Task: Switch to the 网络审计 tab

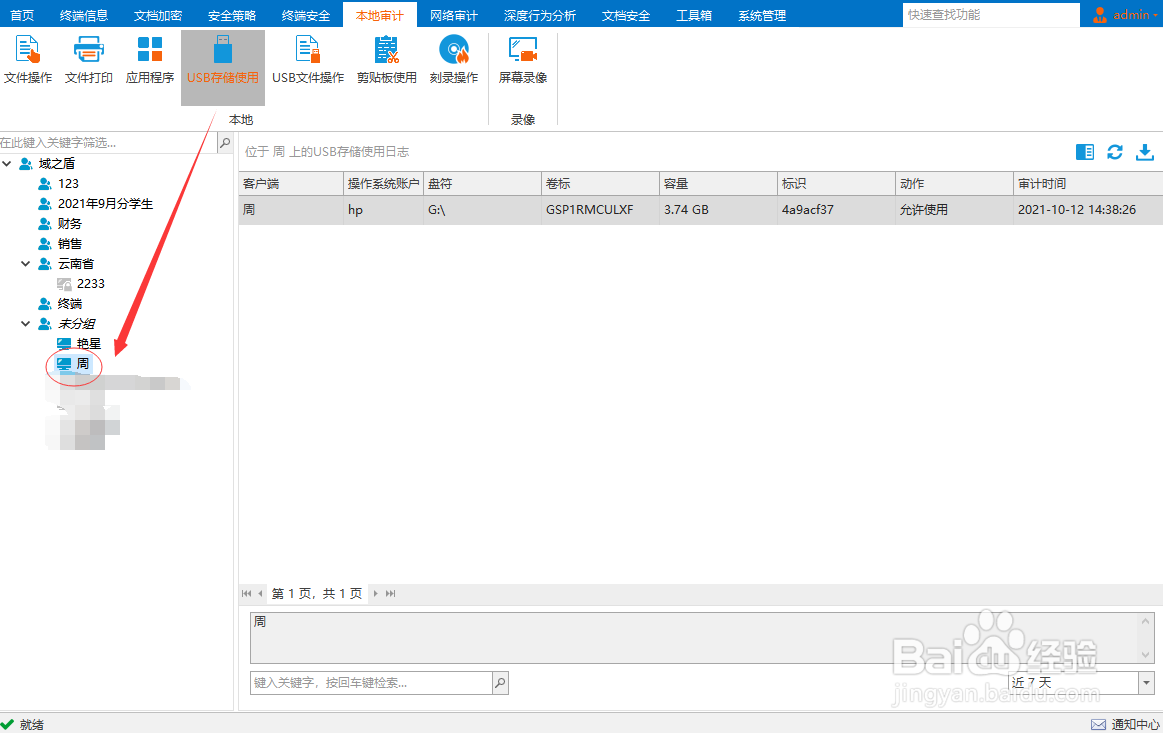Action: click(x=453, y=14)
